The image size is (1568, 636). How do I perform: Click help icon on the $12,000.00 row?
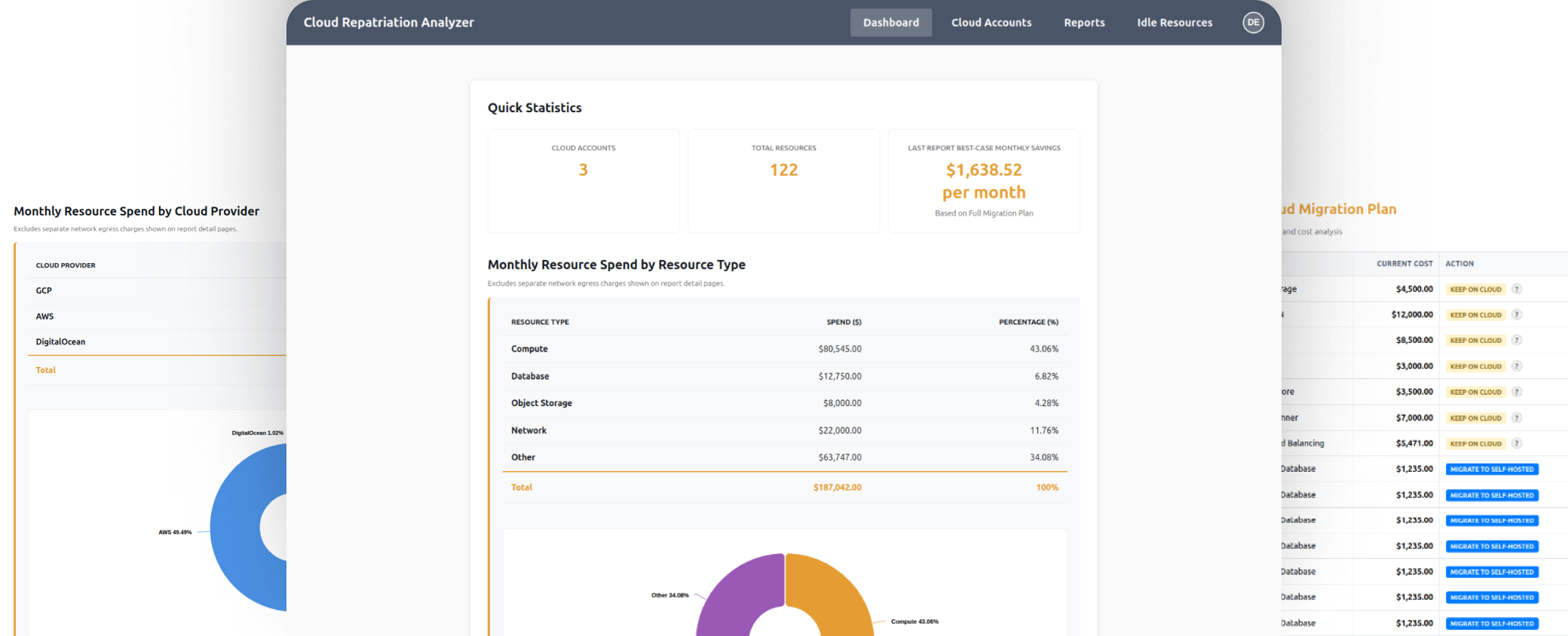click(x=1517, y=315)
